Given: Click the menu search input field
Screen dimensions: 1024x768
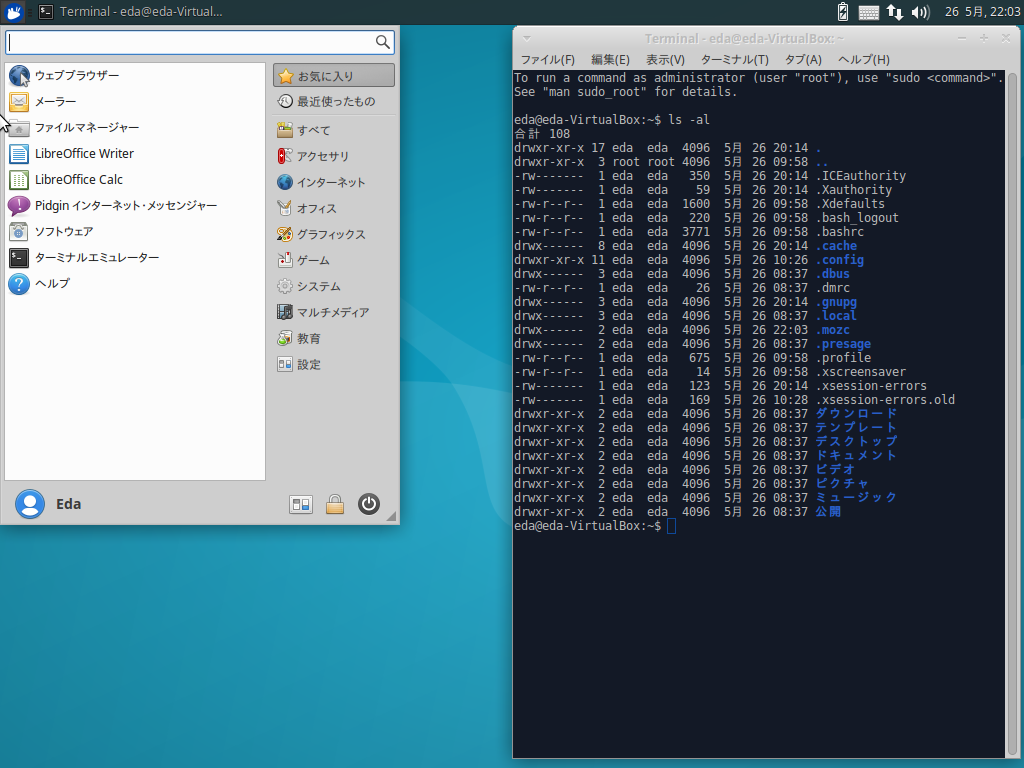Looking at the screenshot, I should click(x=200, y=42).
